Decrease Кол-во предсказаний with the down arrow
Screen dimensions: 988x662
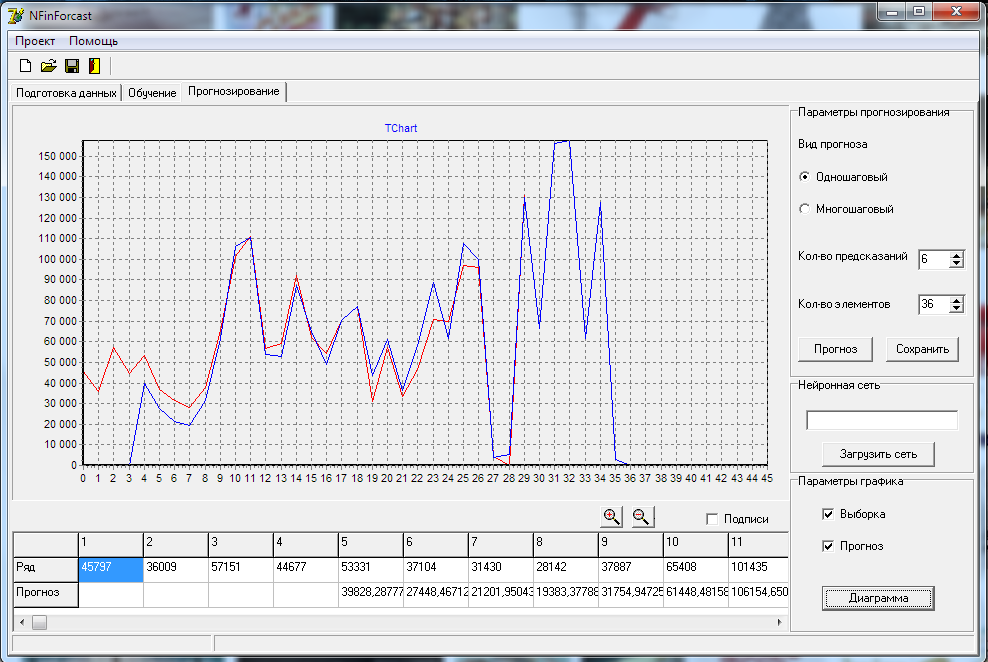pos(956,263)
